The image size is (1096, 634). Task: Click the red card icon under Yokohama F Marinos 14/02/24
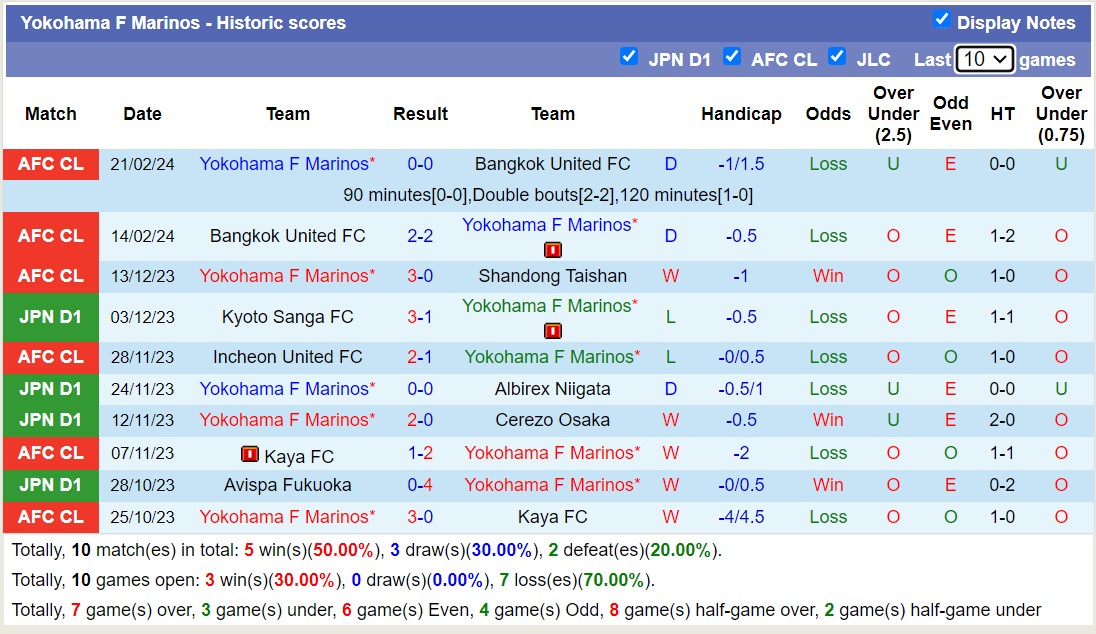pos(553,250)
